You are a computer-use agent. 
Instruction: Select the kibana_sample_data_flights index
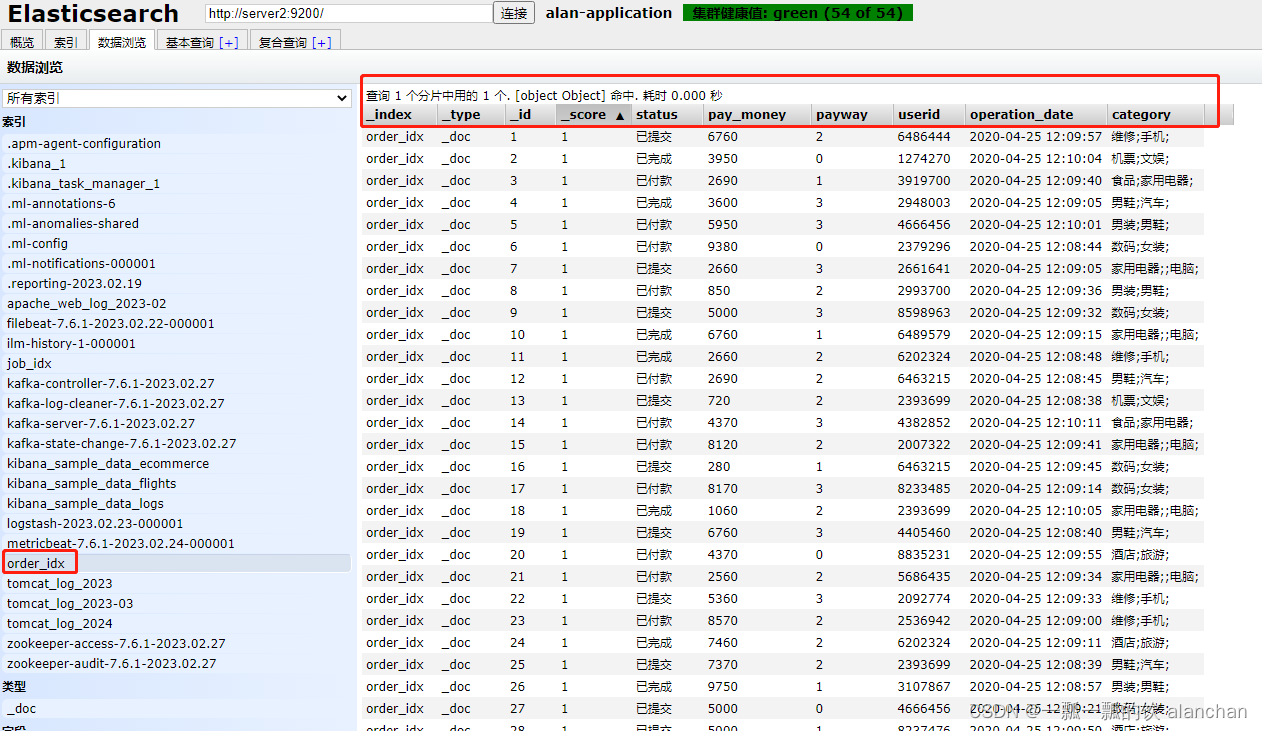91,483
